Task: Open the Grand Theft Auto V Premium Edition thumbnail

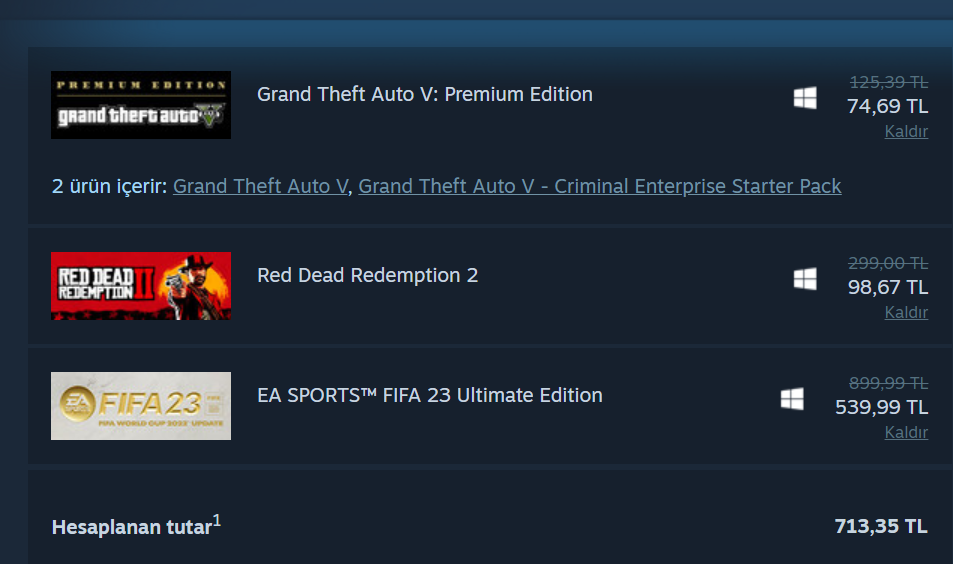Action: pos(141,105)
